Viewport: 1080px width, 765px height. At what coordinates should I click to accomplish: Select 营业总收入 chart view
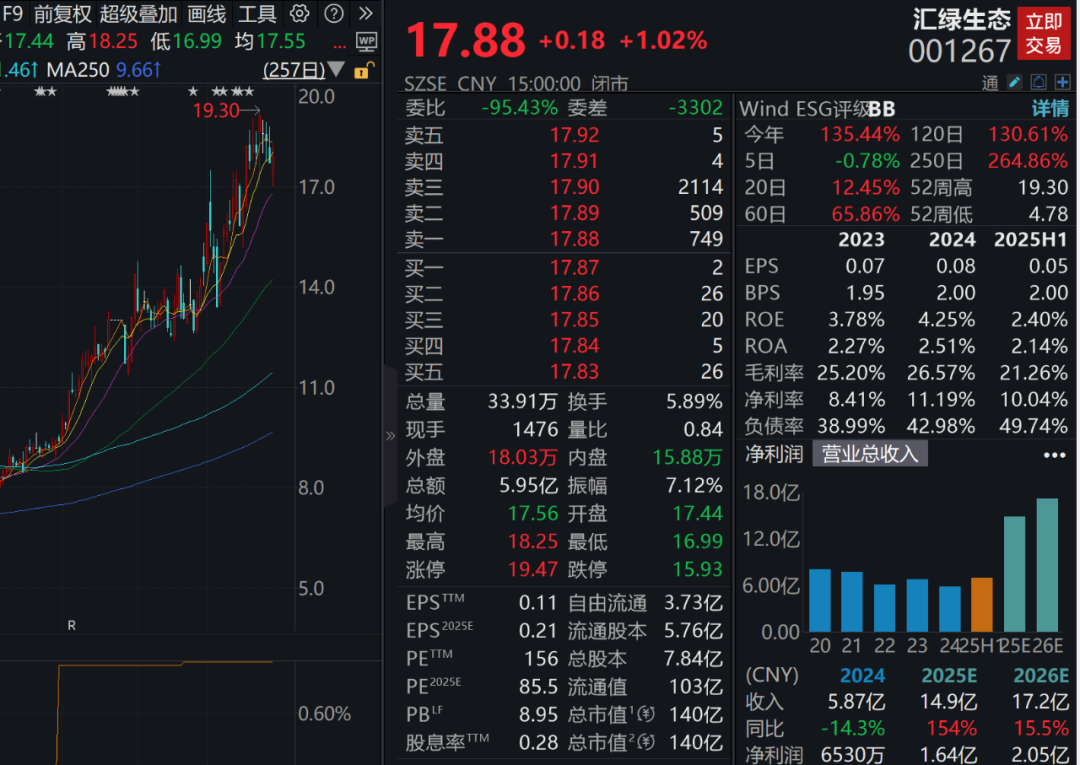(869, 454)
